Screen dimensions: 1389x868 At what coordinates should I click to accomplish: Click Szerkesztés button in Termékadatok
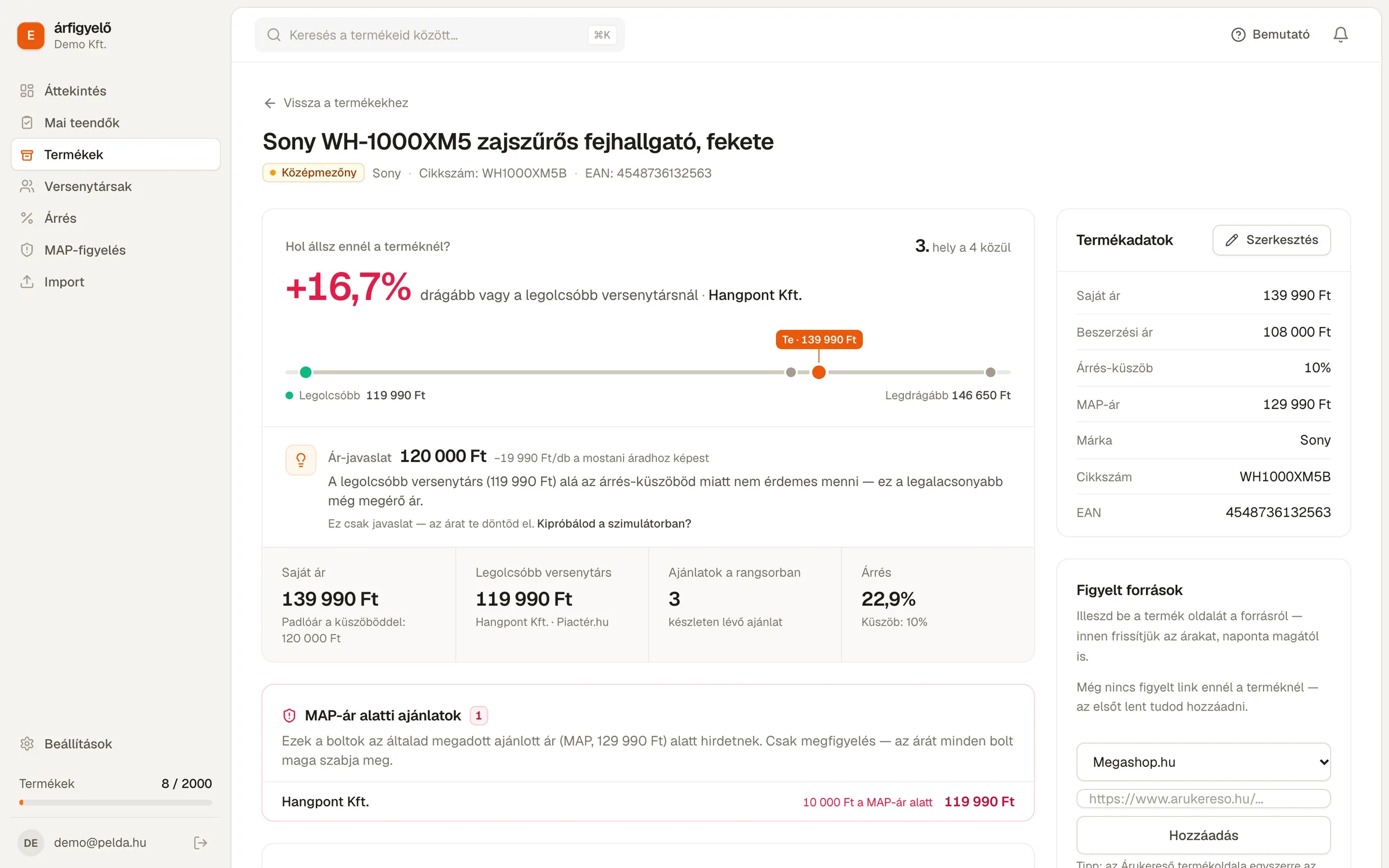pos(1271,240)
